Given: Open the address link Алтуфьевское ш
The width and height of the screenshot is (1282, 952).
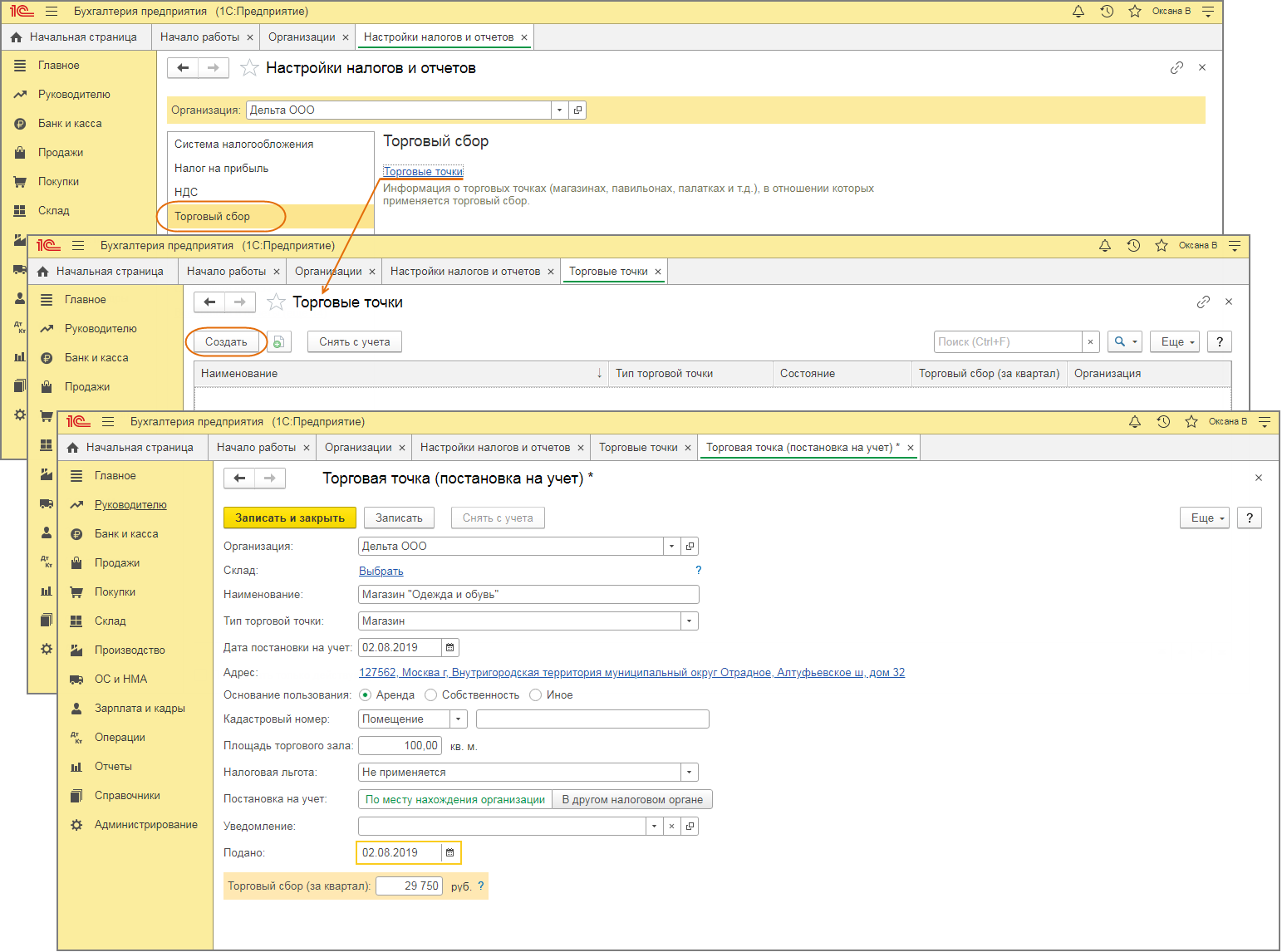Looking at the screenshot, I should tap(631, 672).
